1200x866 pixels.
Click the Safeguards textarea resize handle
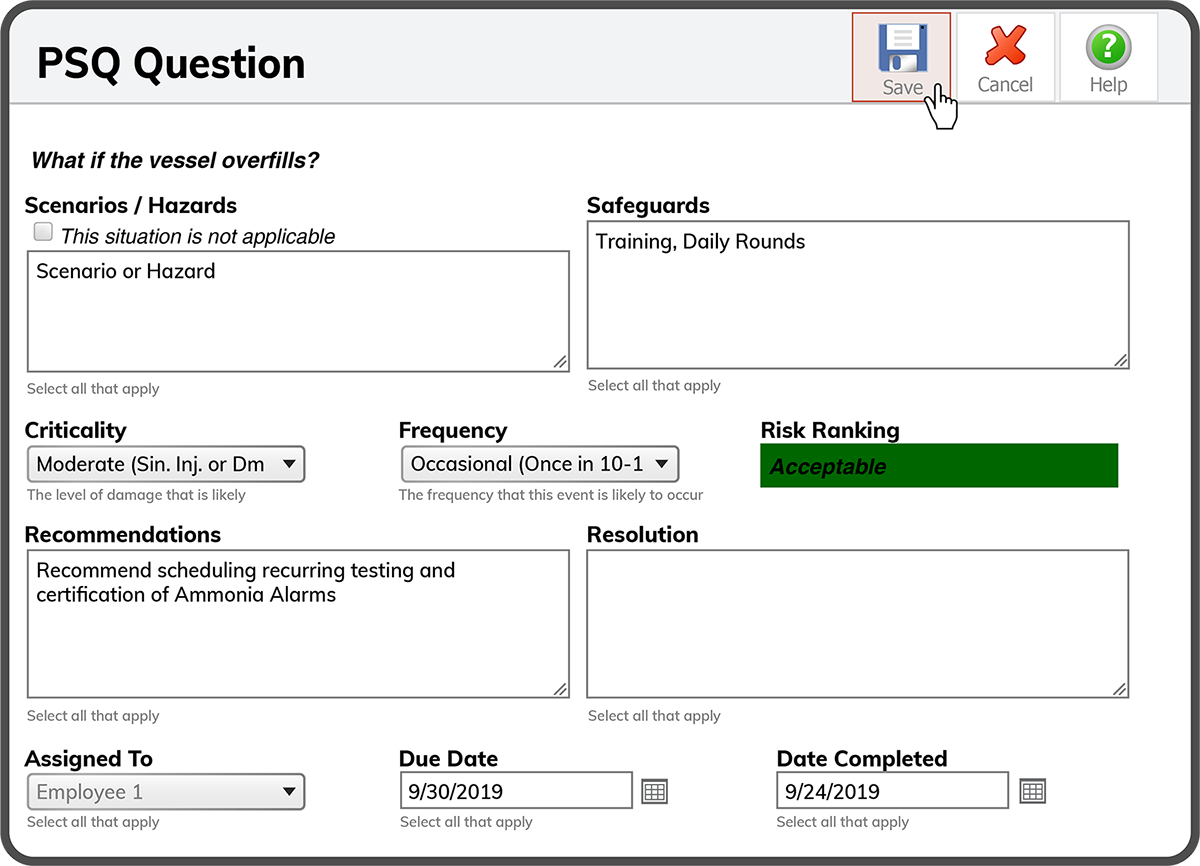tap(1120, 360)
